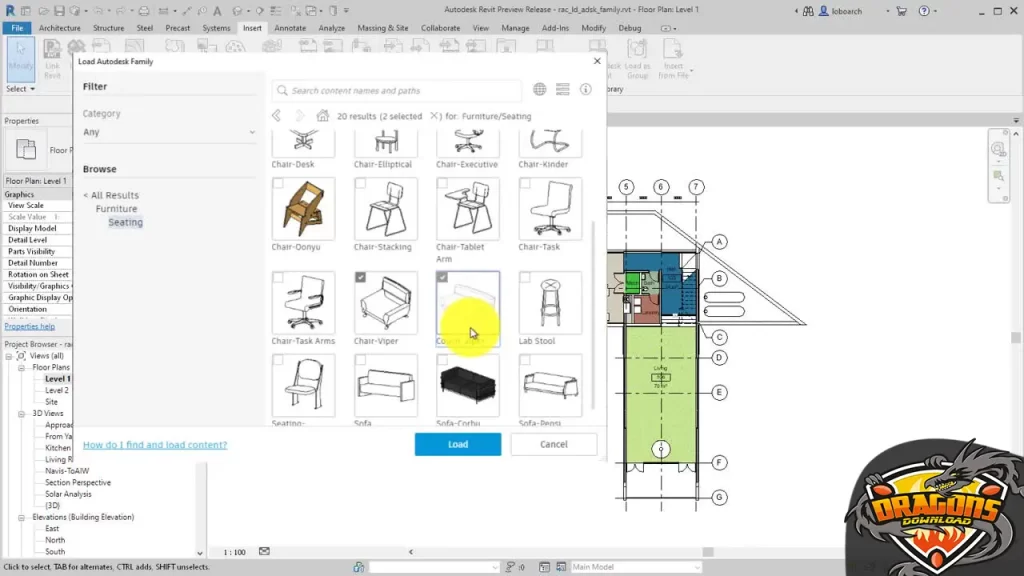Click the search content names and paths field
1024x576 pixels.
click(395, 89)
